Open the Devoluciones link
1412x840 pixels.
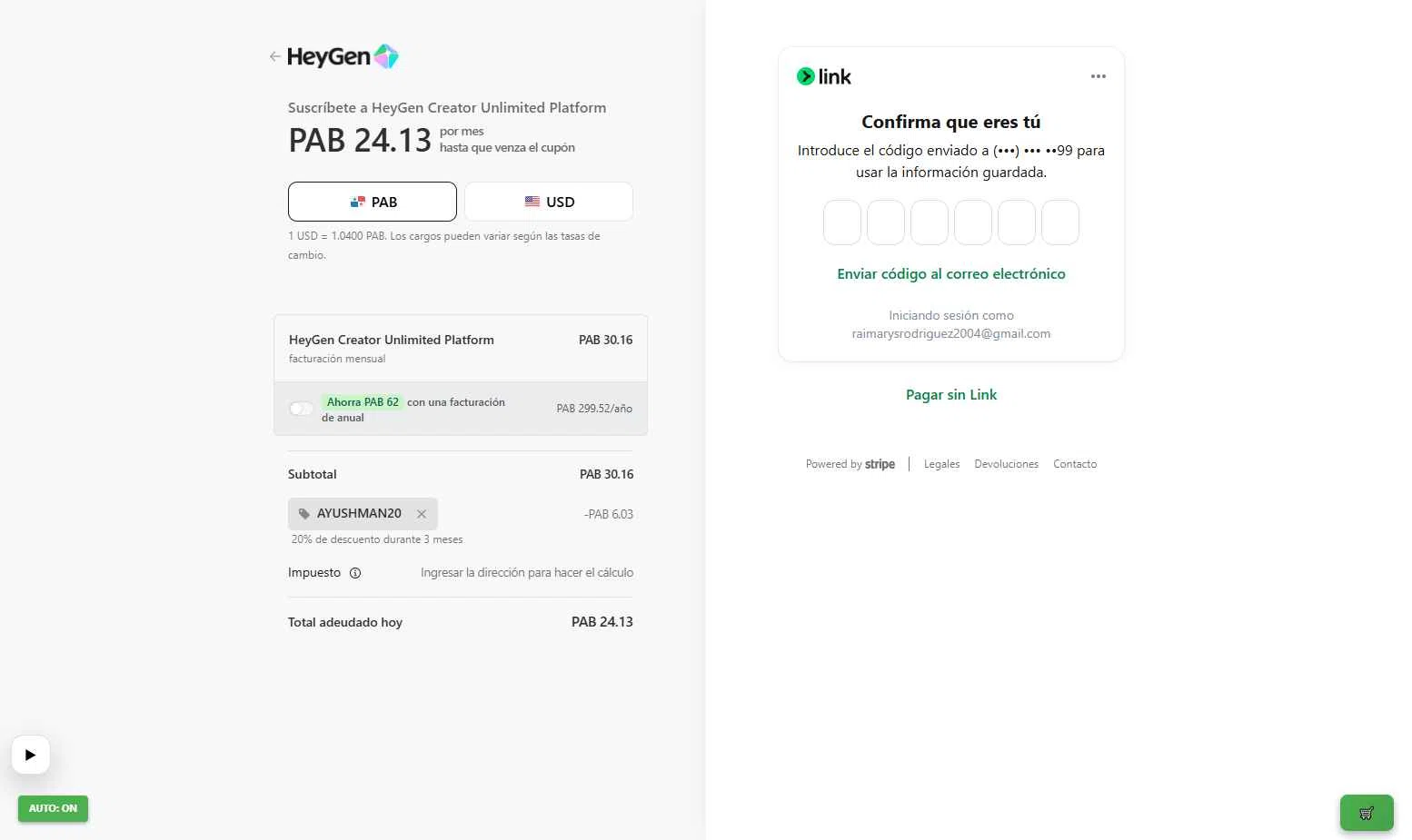pos(1006,464)
